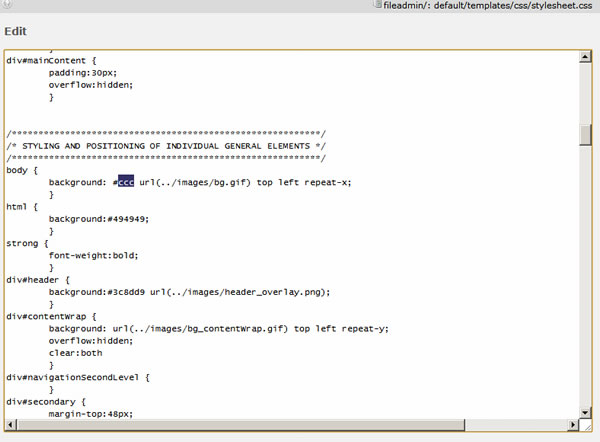600x442 pixels.
Task: Click the horizontal scrollbar right arrow
Action: point(571,425)
